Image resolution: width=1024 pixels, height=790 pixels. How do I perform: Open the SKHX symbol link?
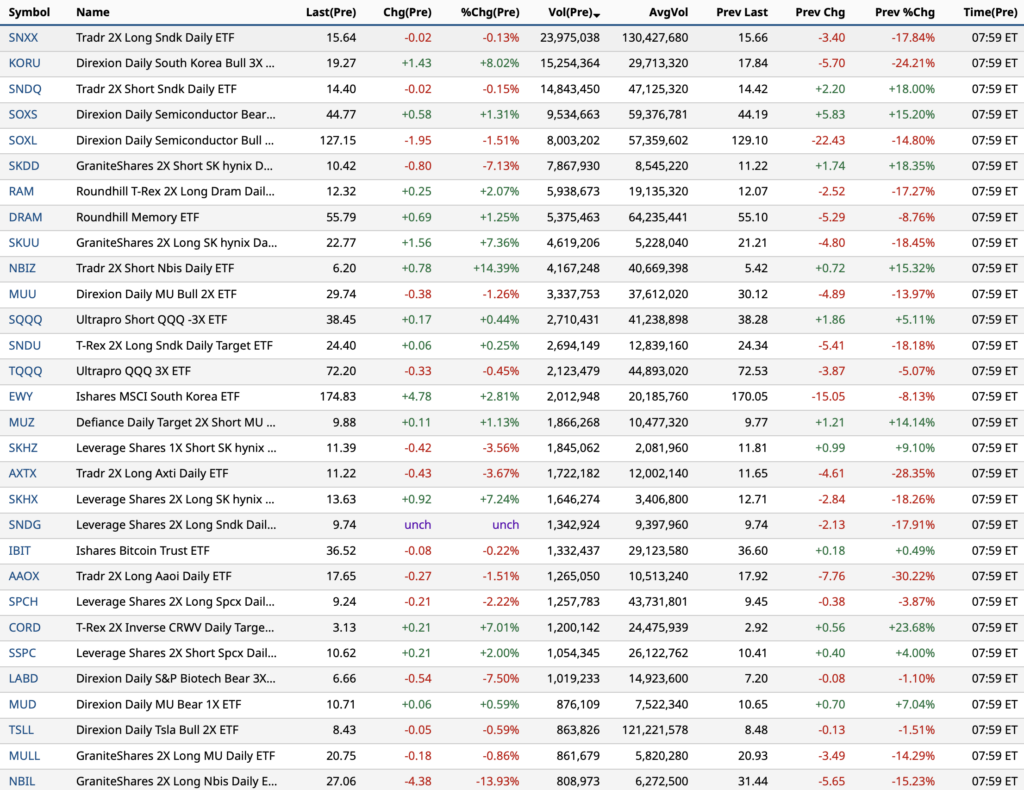24,499
